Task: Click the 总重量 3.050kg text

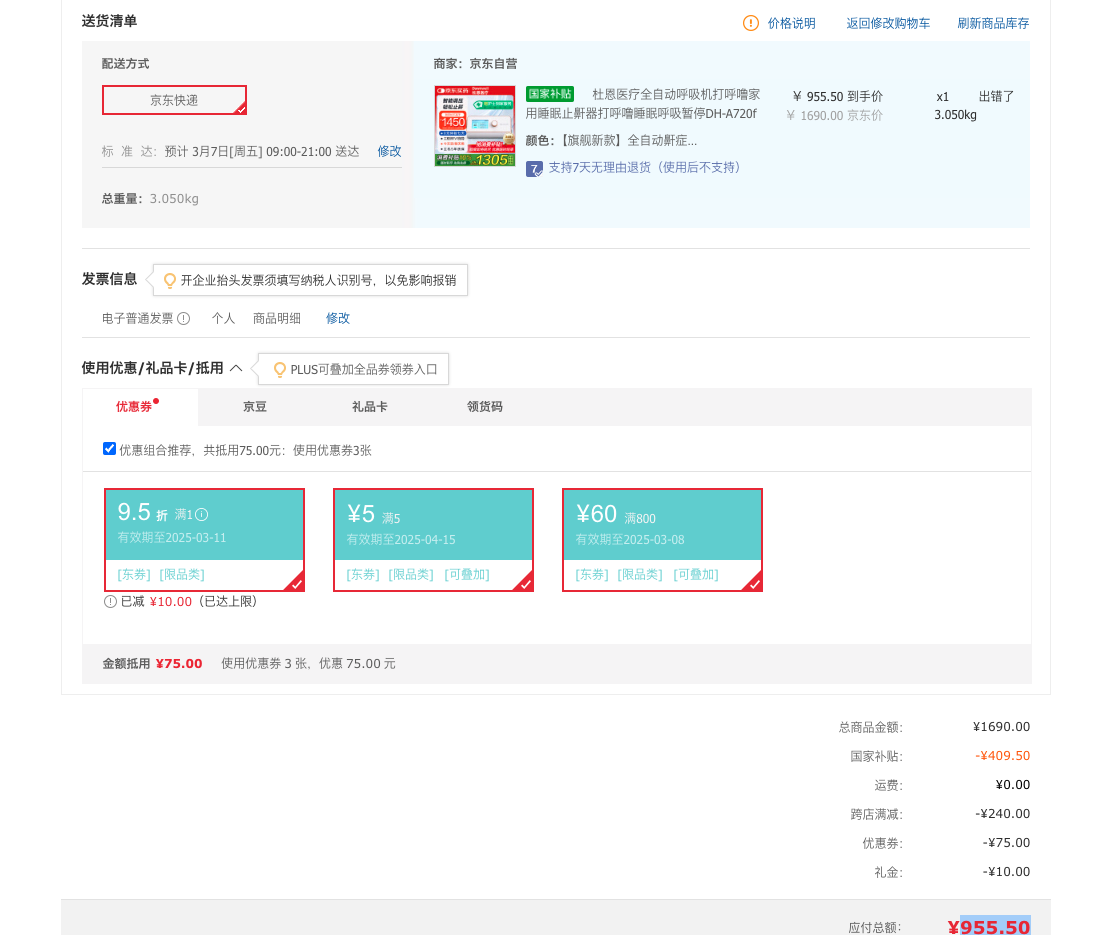Action: point(150,199)
